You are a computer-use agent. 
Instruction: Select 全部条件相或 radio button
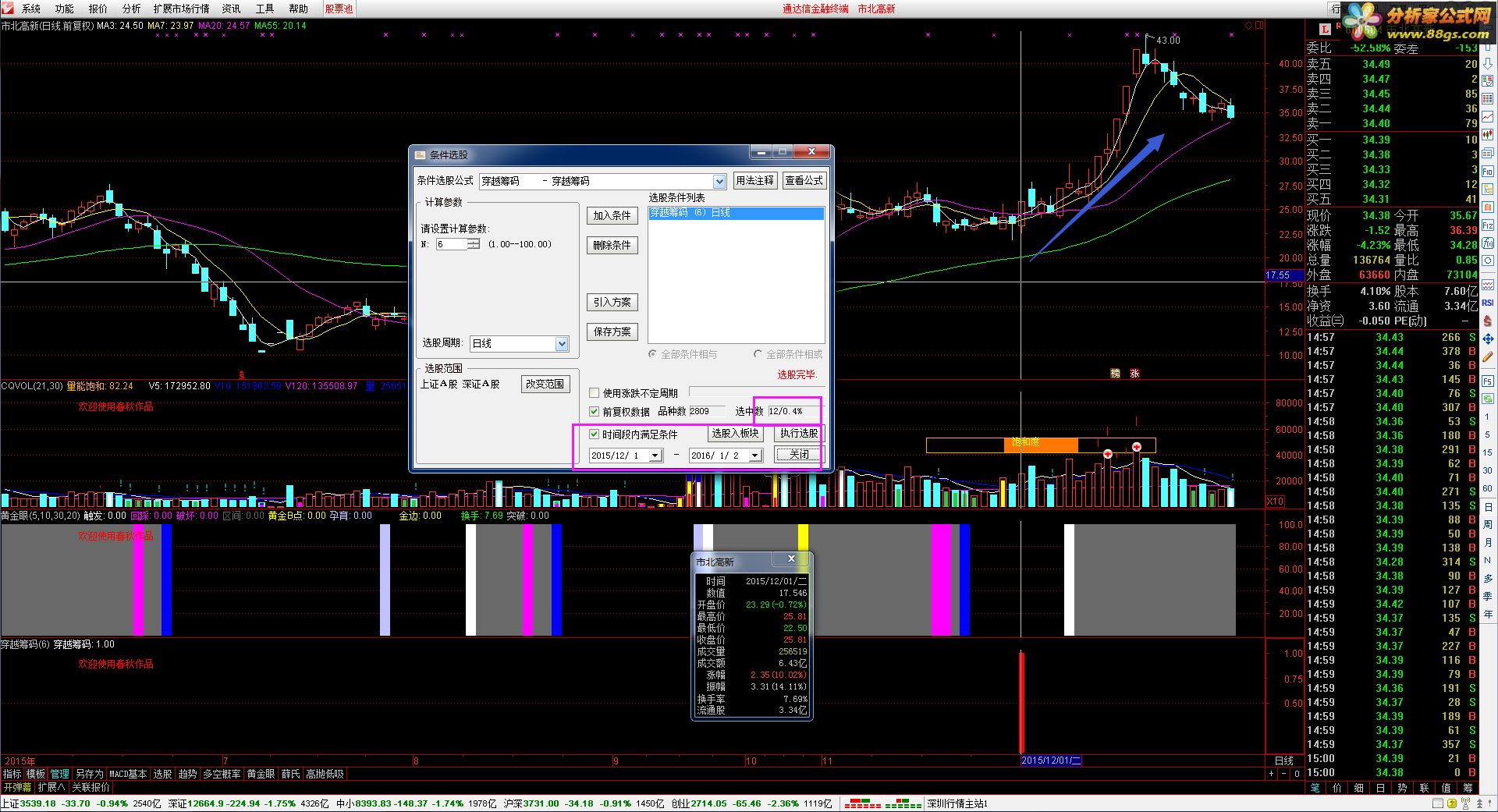pyautogui.click(x=758, y=354)
